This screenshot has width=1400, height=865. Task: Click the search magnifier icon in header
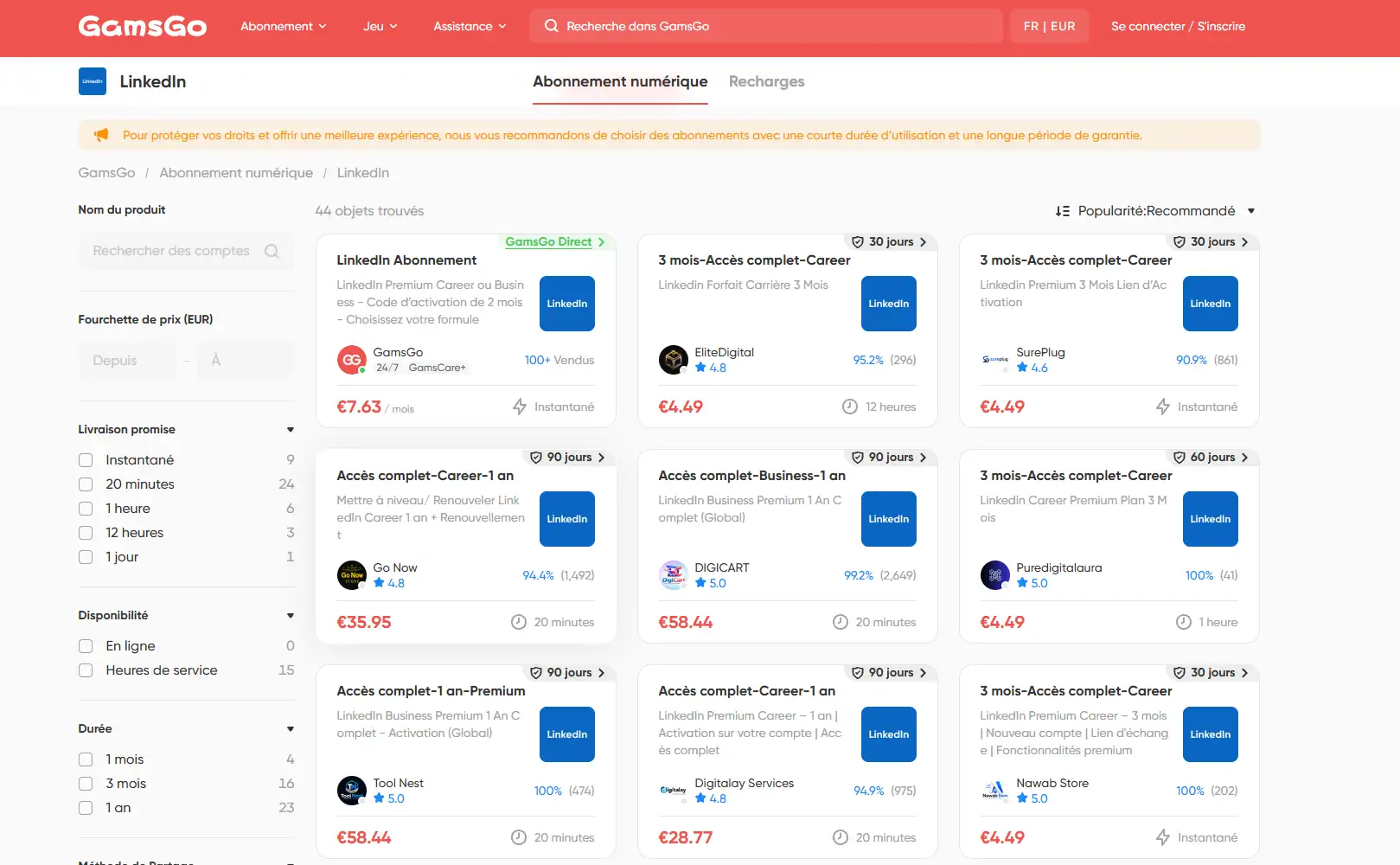pyautogui.click(x=551, y=26)
